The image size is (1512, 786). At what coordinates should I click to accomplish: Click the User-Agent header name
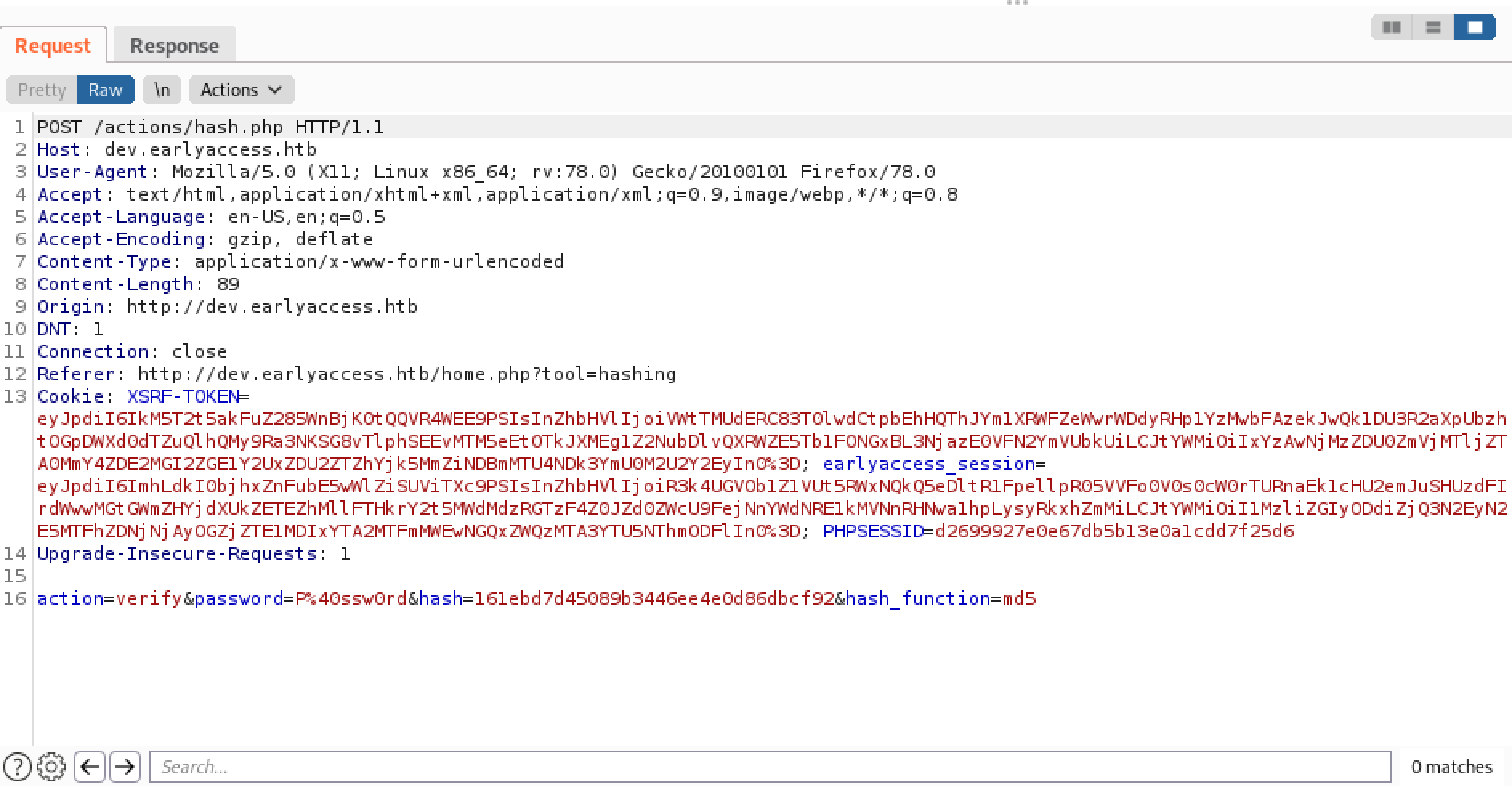[92, 172]
